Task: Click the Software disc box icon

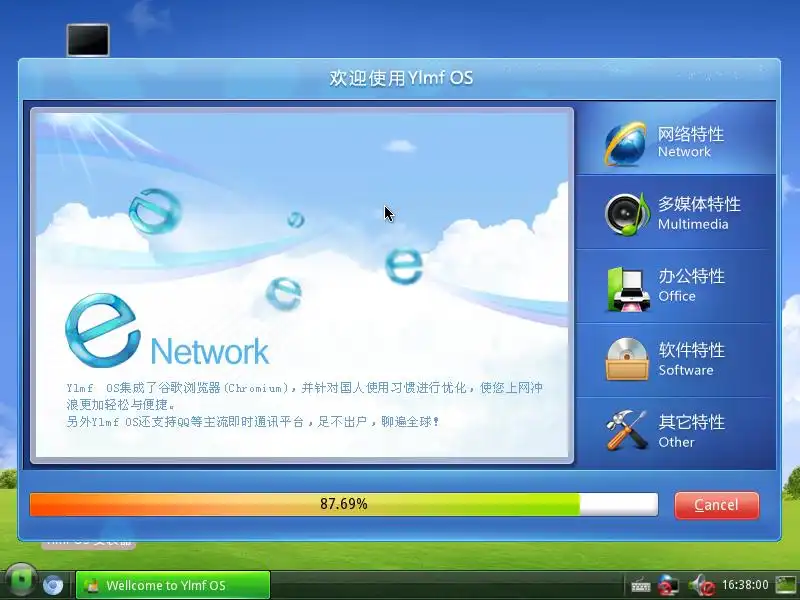Action: tap(627, 359)
